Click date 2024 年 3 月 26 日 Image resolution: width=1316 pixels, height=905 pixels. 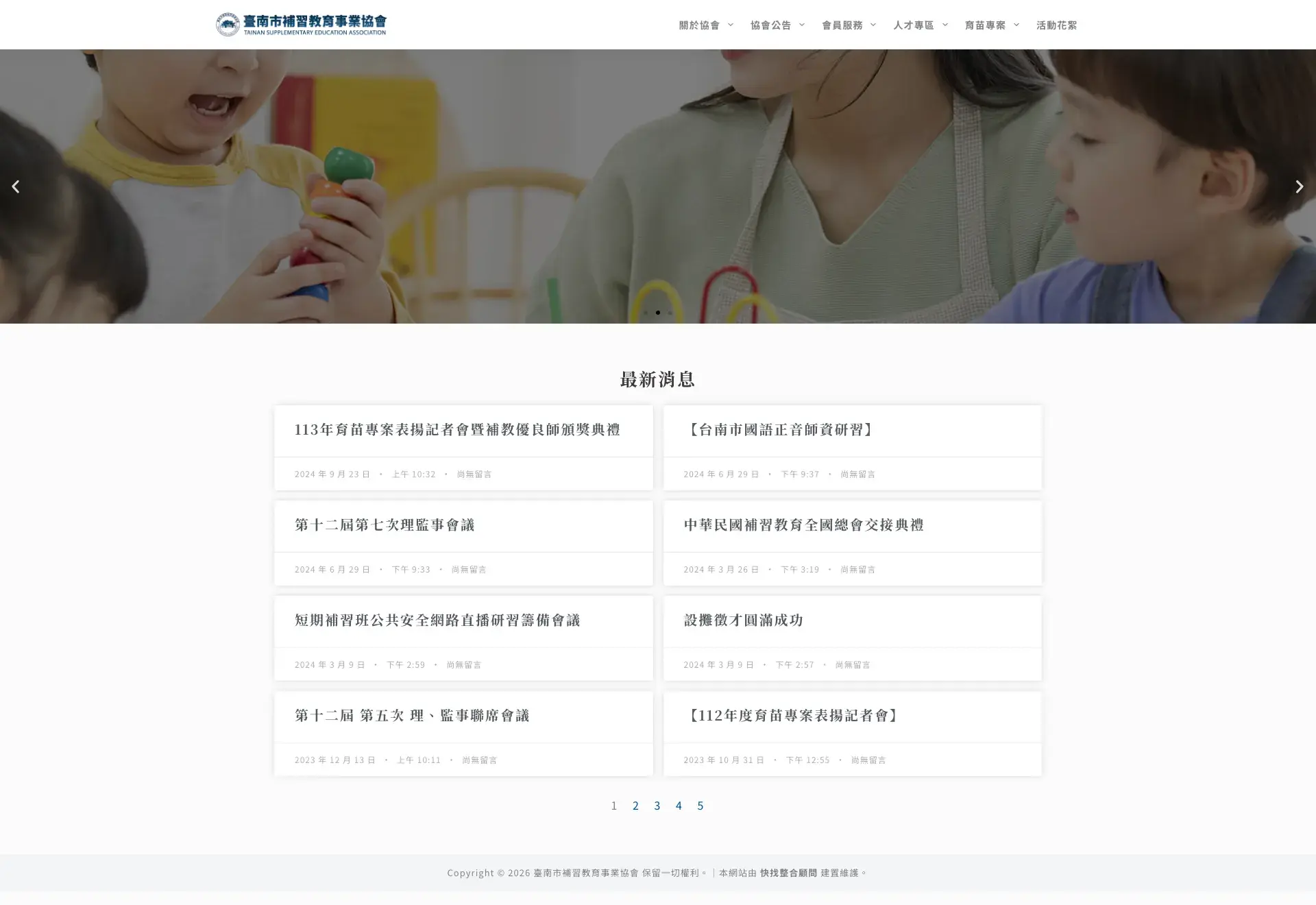coord(721,569)
